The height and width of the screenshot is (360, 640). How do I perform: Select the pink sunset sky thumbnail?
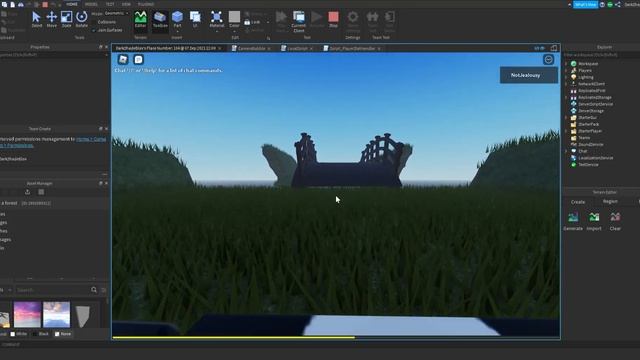[x=27, y=314]
